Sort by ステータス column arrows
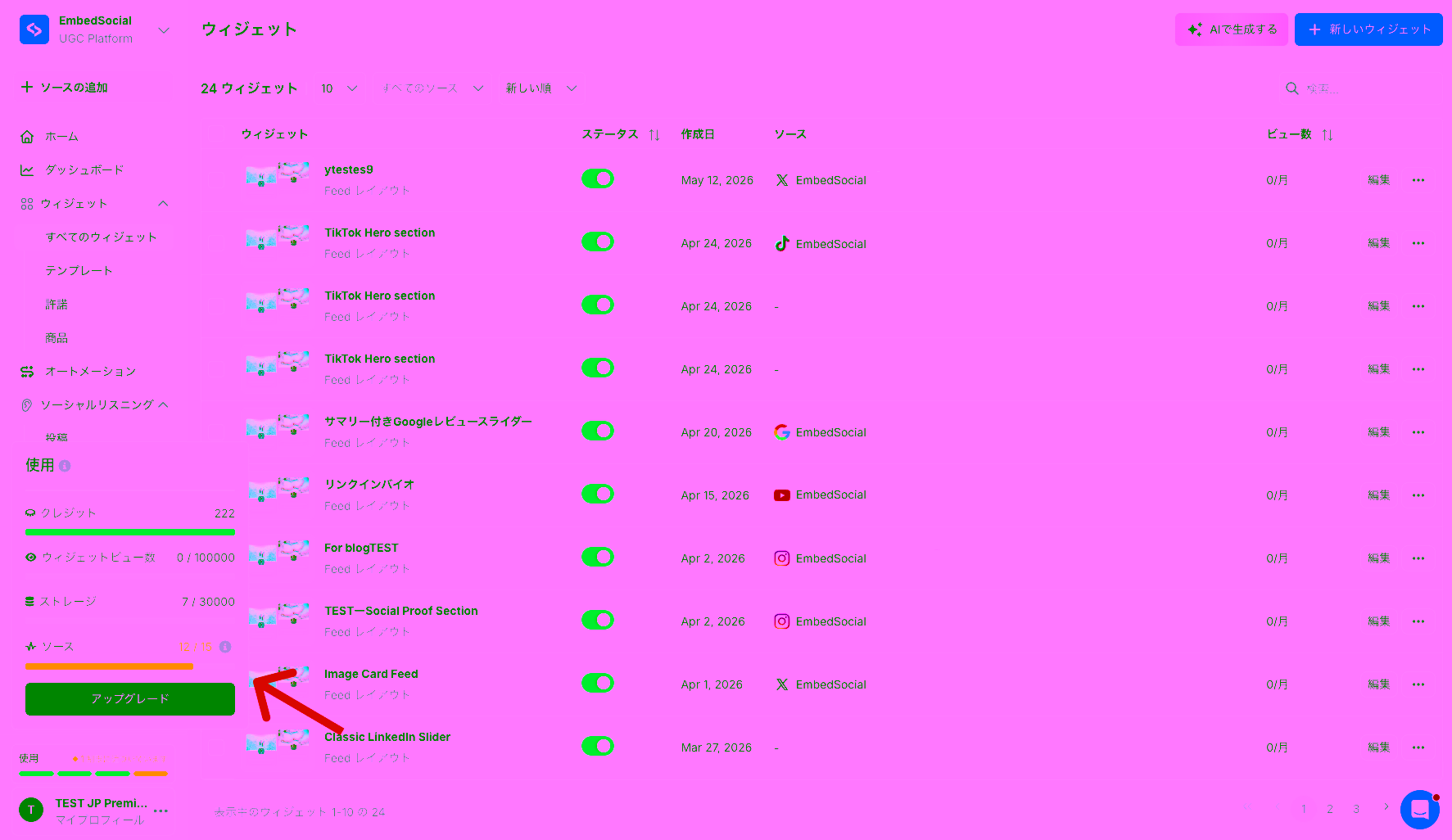 pos(654,135)
